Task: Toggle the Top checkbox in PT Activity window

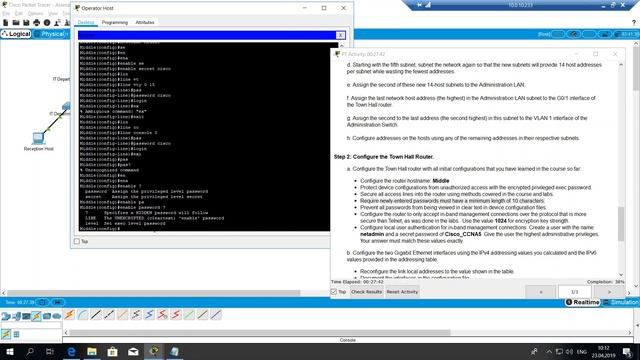Action: pyautogui.click(x=333, y=292)
